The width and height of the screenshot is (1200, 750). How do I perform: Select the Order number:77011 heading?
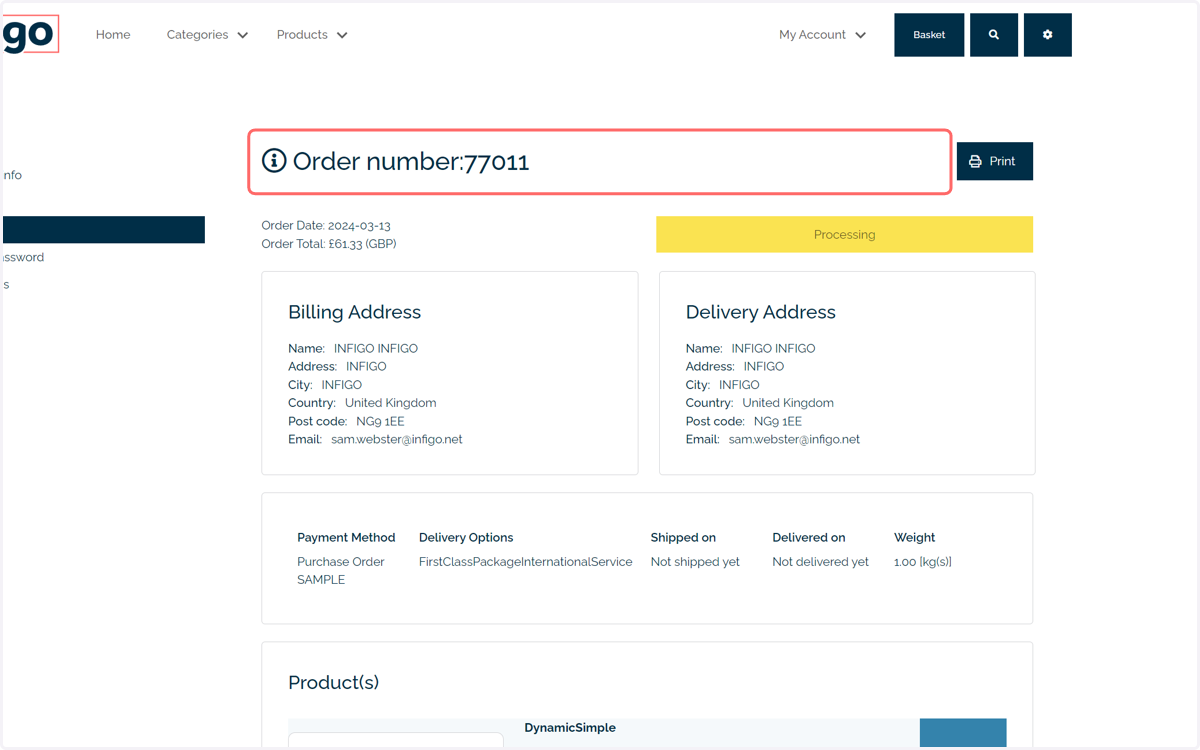tap(411, 161)
